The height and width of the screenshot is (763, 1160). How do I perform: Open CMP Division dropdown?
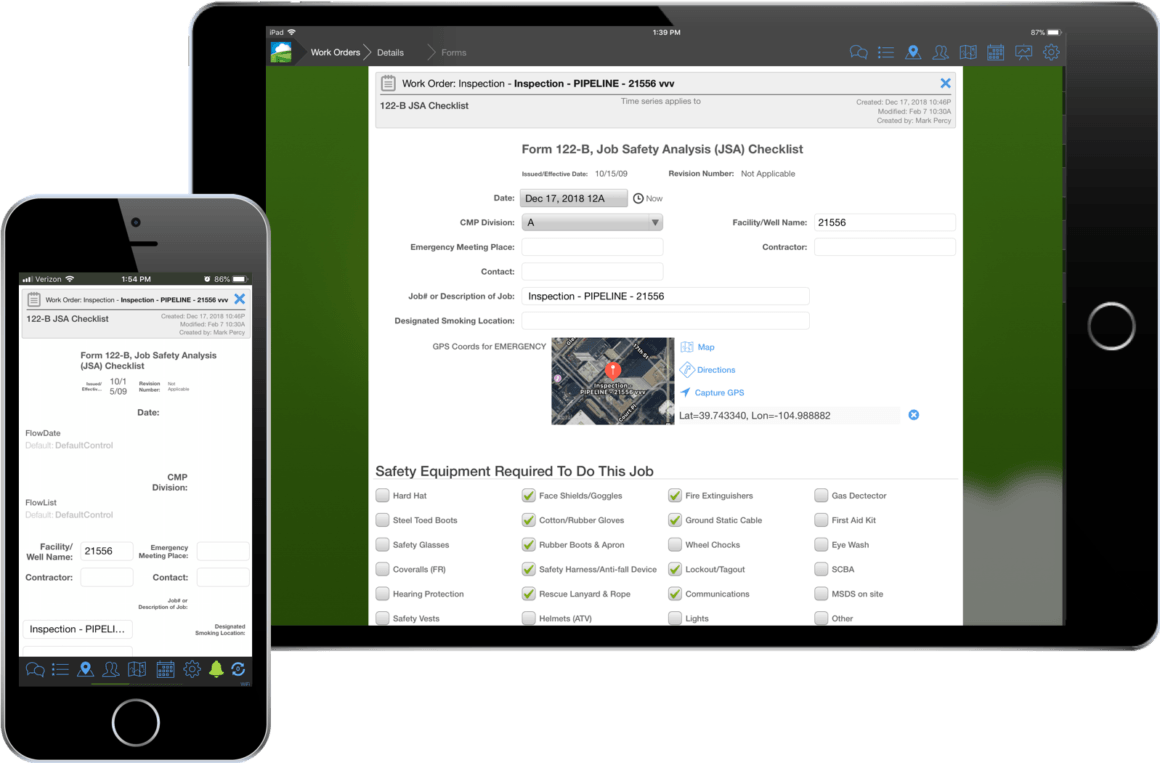[x=592, y=222]
